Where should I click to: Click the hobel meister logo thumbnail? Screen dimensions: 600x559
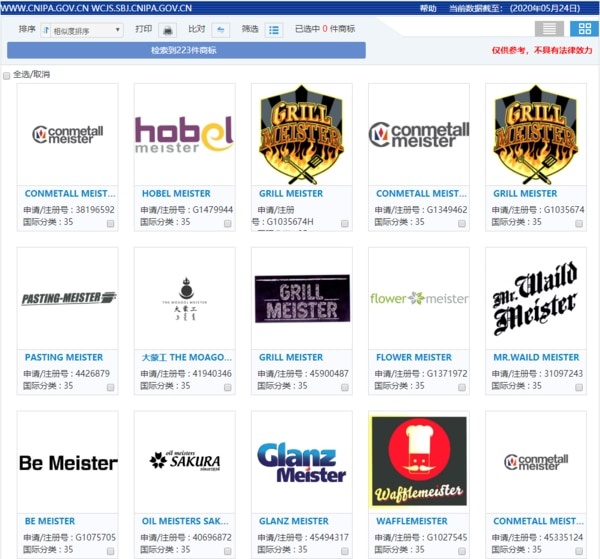[x=184, y=135]
